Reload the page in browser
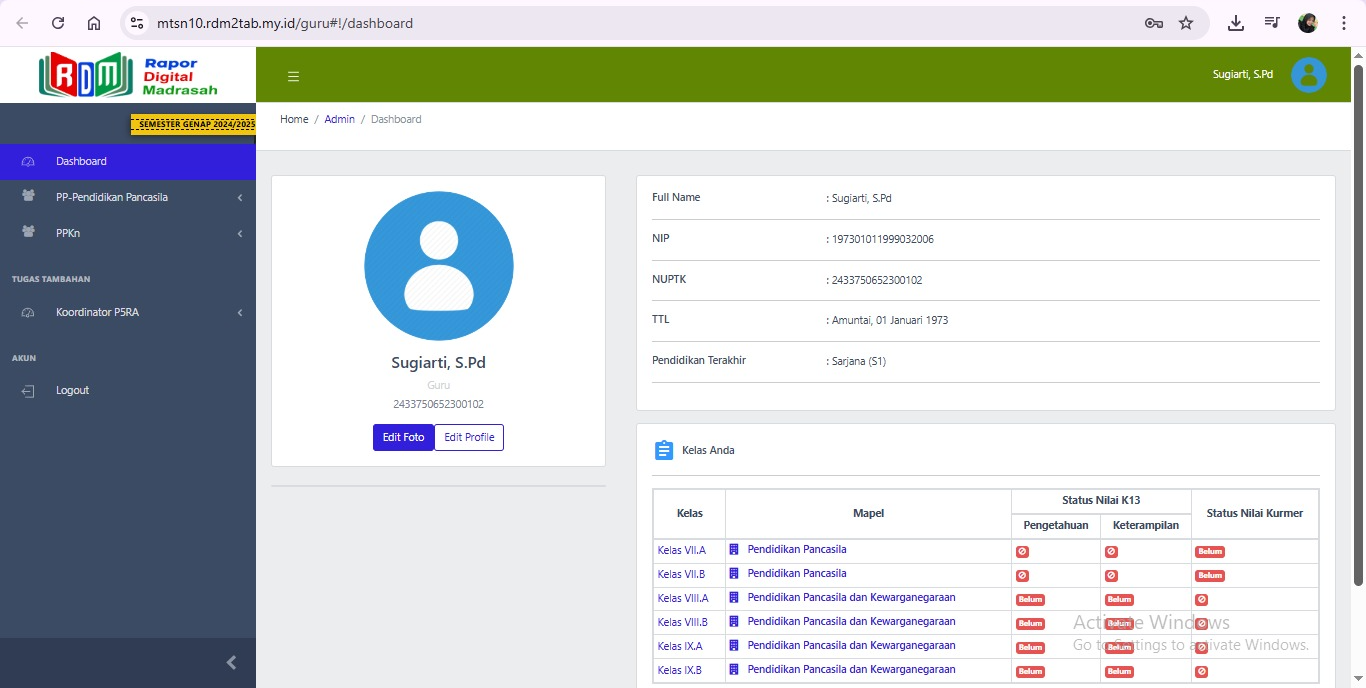Viewport: 1366px width, 688px height. pyautogui.click(x=58, y=23)
